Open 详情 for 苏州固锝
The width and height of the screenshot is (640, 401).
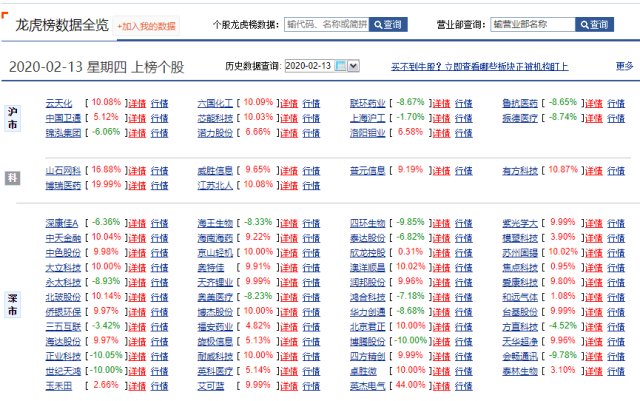coord(594,253)
